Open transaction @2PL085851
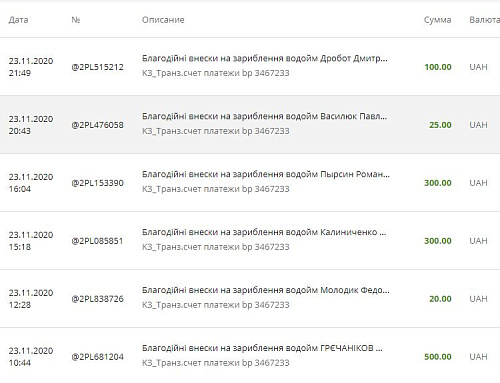 tap(97, 241)
